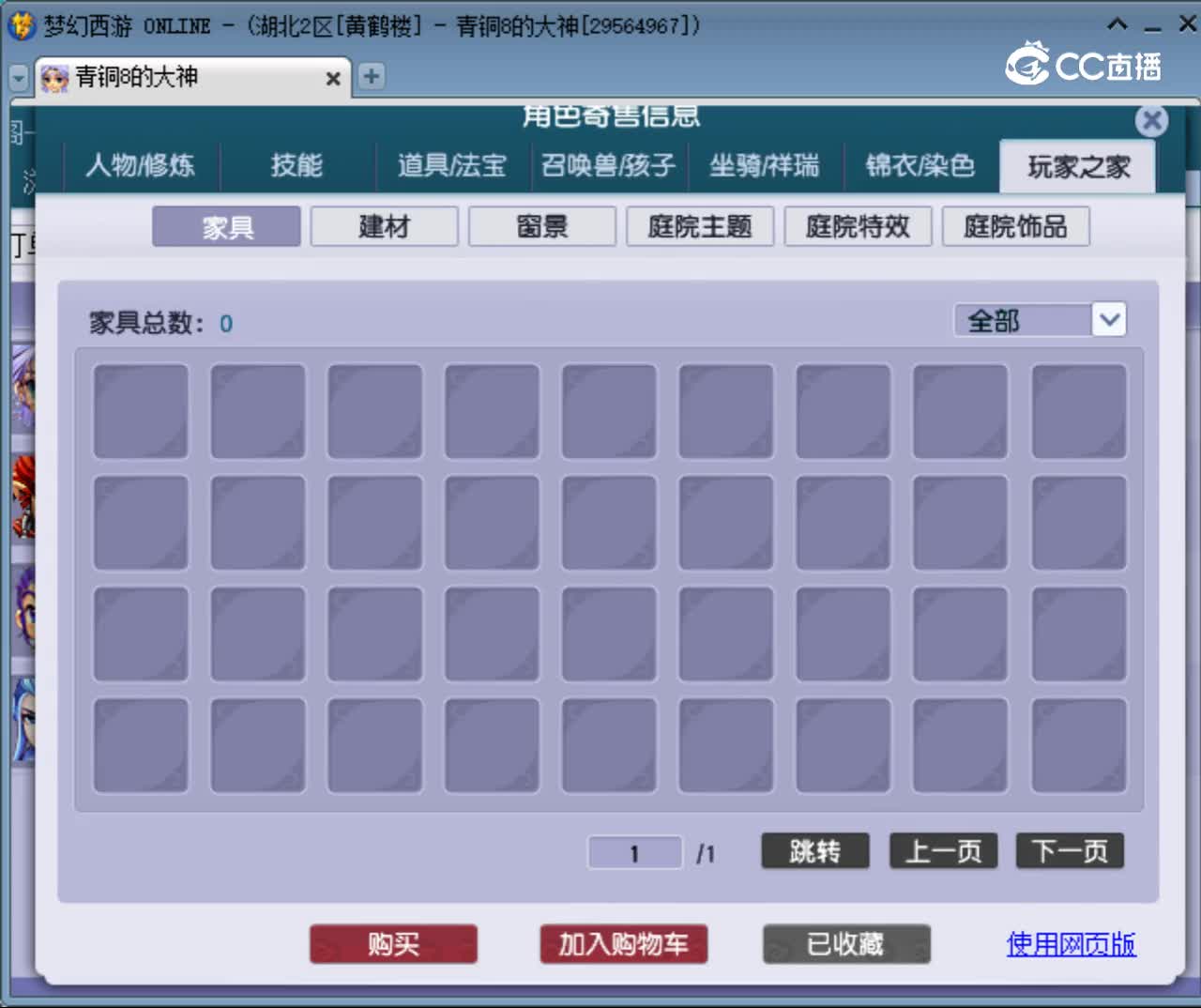Click the character avatar icon on tab
The image size is (1201, 1008).
tap(55, 78)
